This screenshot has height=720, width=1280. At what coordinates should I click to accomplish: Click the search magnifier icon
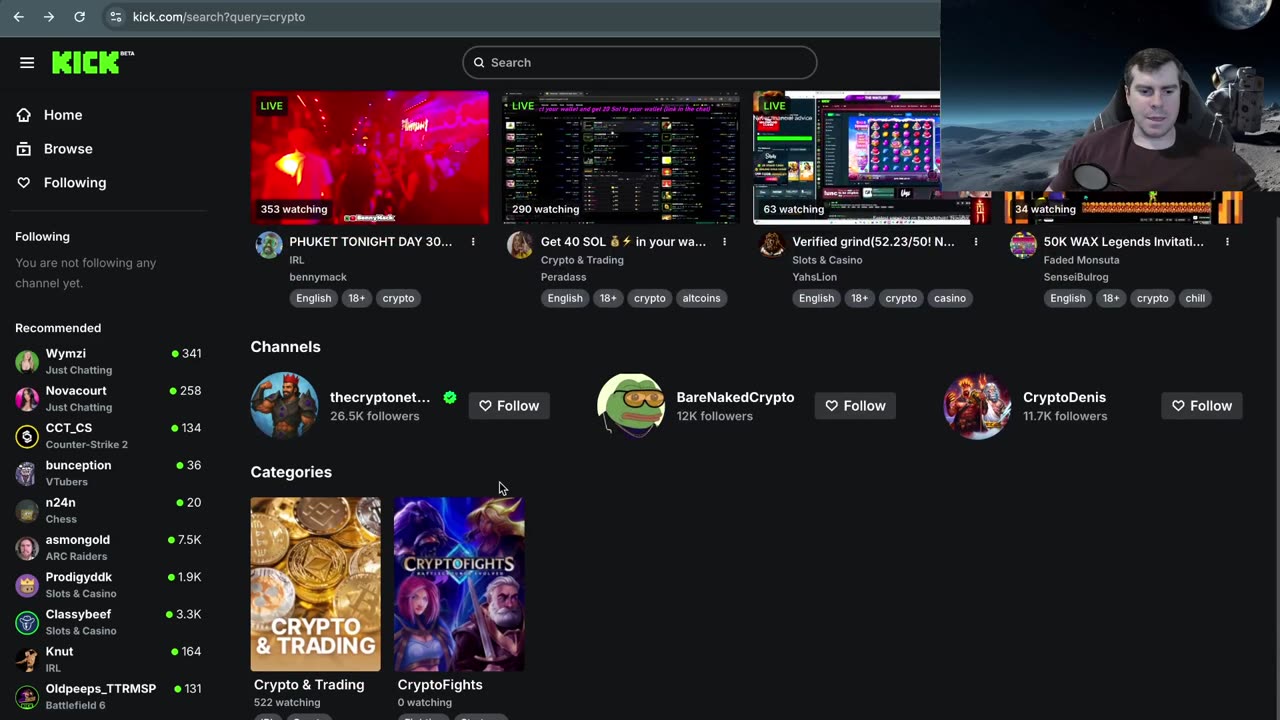(479, 62)
